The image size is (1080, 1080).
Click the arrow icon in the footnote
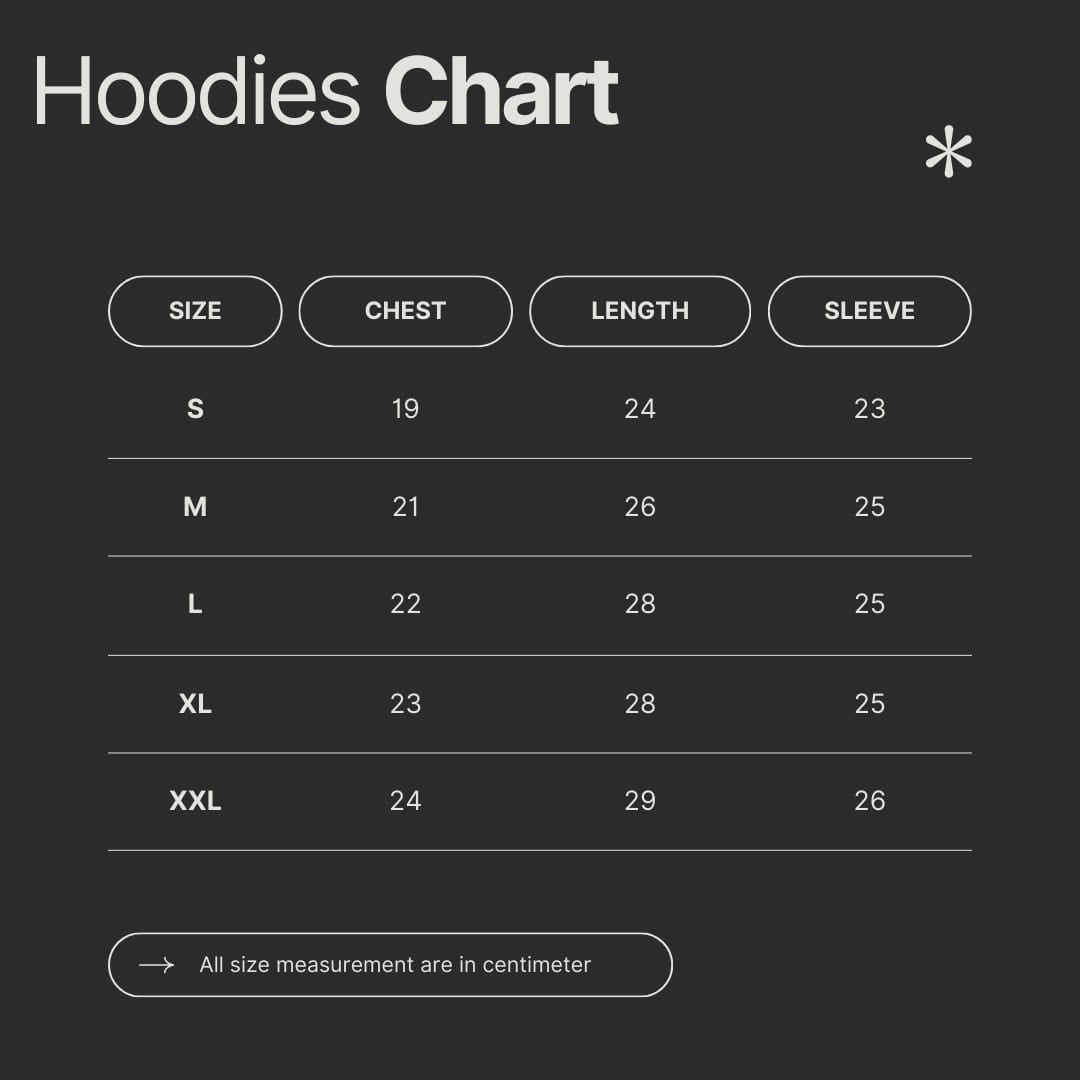click(156, 965)
